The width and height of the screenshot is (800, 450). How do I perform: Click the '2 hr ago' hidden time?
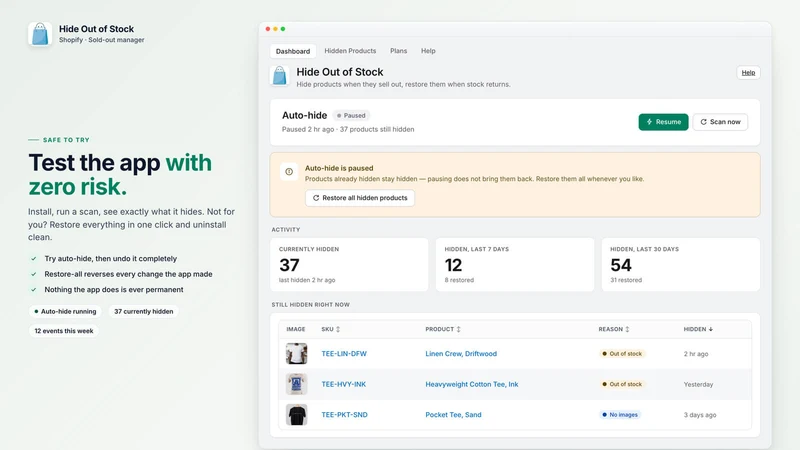696,354
